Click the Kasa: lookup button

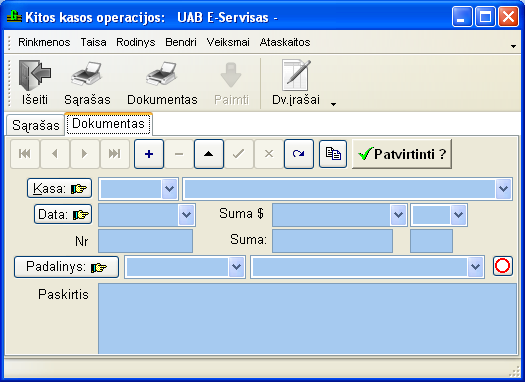[x=59, y=188]
